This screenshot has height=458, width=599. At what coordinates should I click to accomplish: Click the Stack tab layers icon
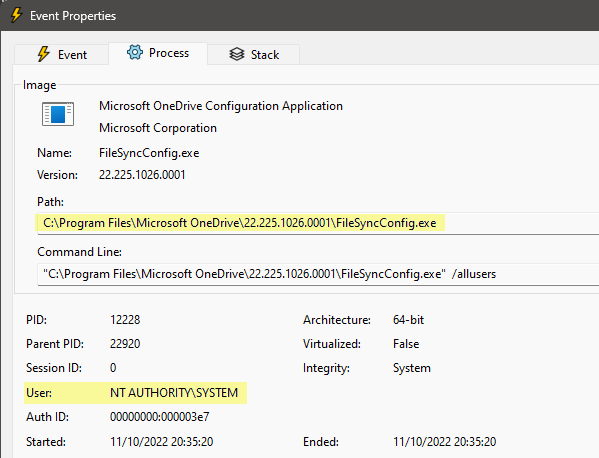(x=236, y=54)
